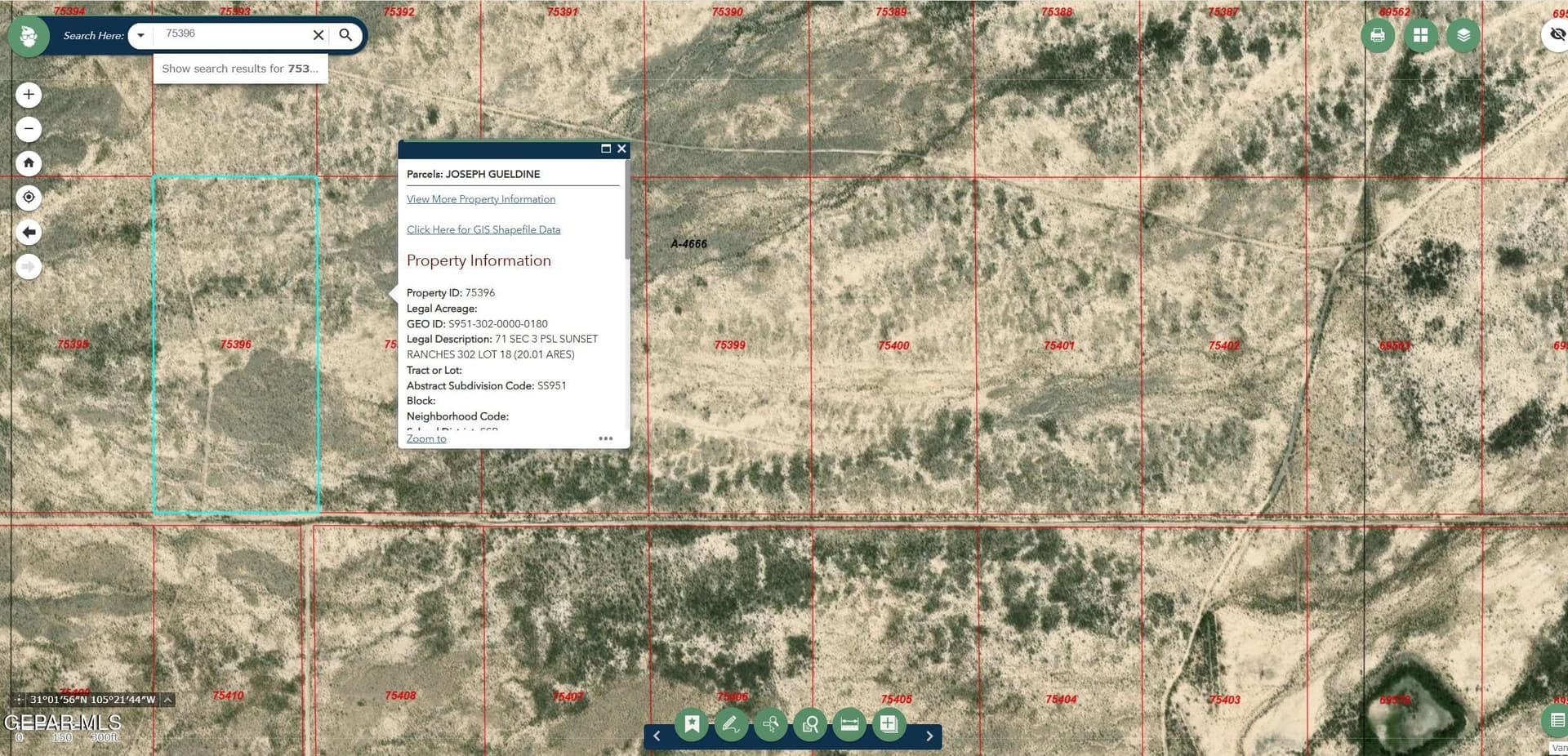Viewport: 1568px width, 756px height.
Task: Select the Bookmark tool on bottom toolbar
Action: [x=692, y=723]
